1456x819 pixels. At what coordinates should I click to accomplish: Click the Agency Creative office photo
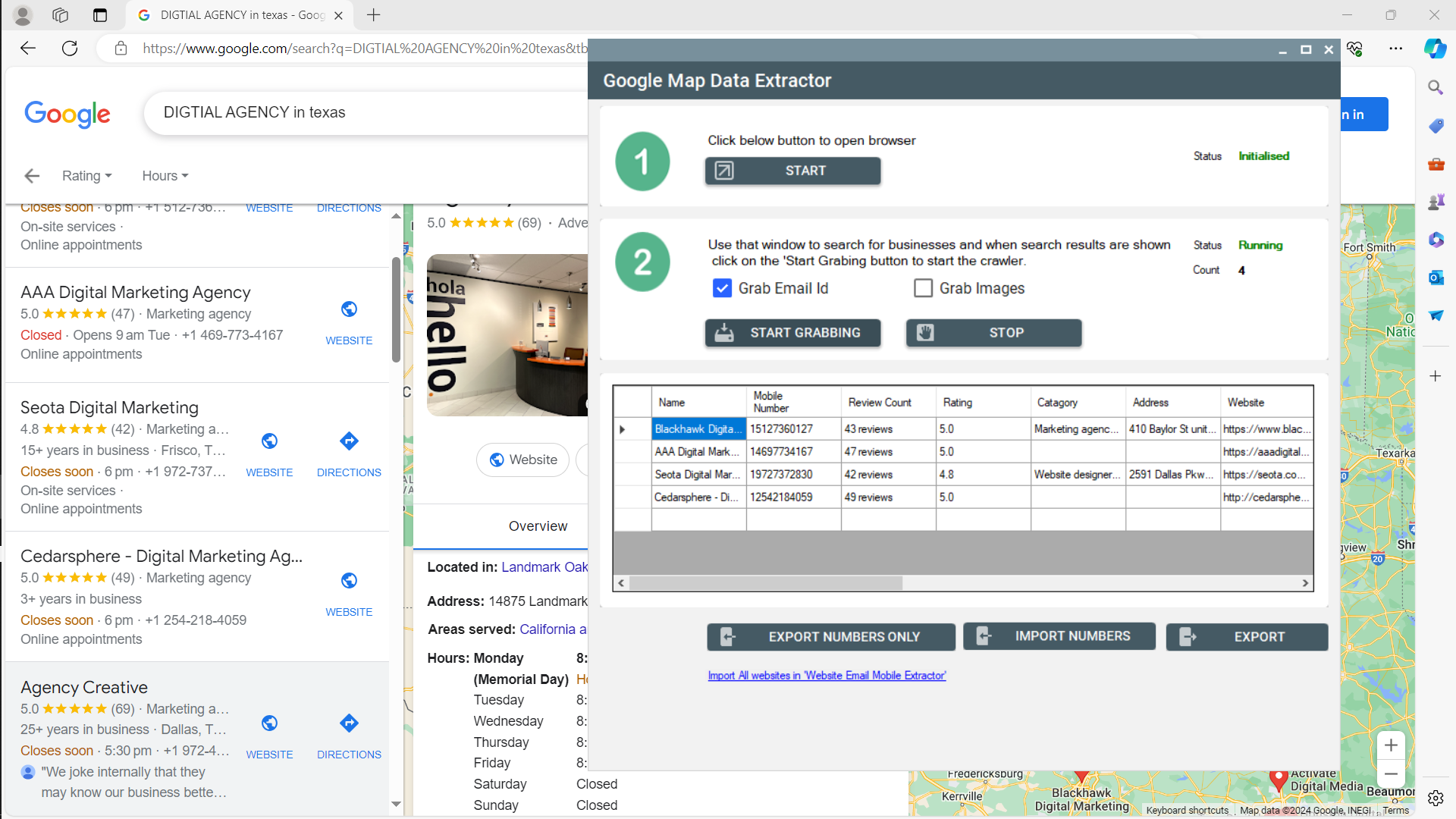[507, 335]
